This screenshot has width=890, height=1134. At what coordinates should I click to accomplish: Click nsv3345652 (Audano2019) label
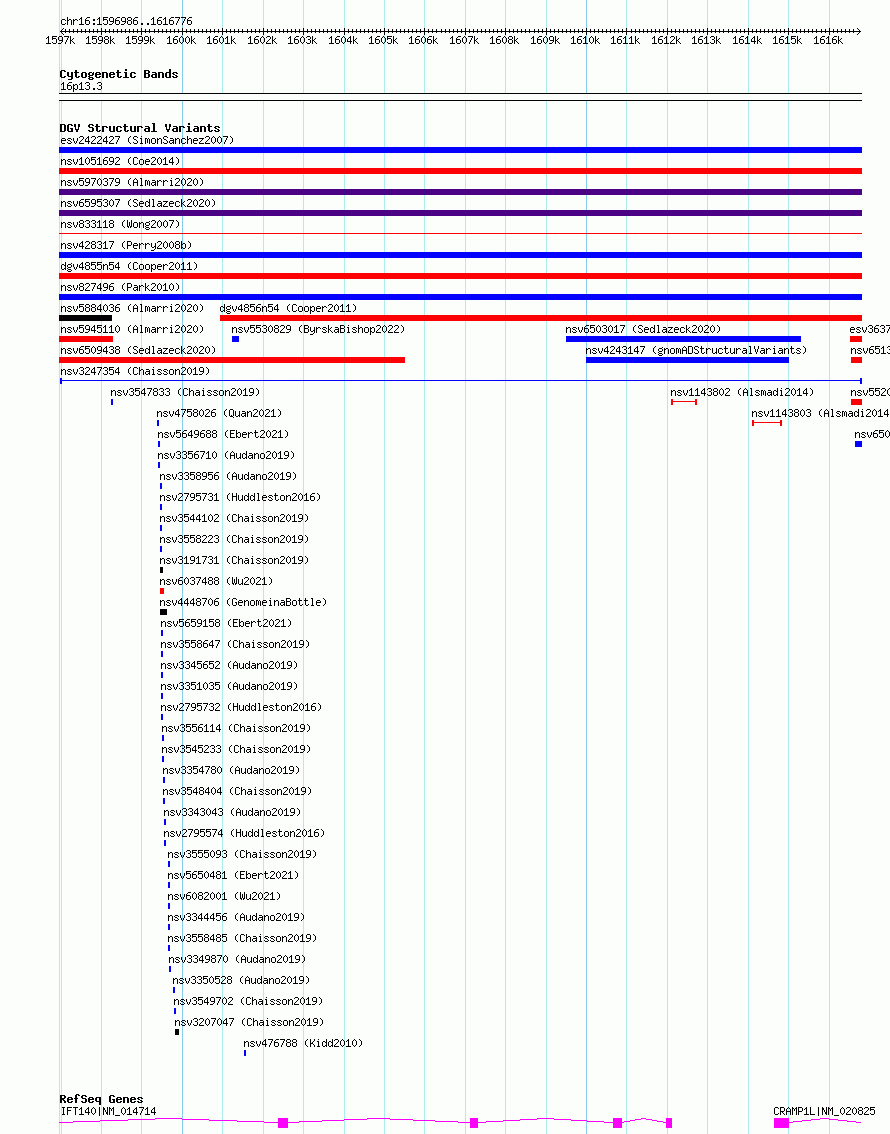[x=229, y=665]
